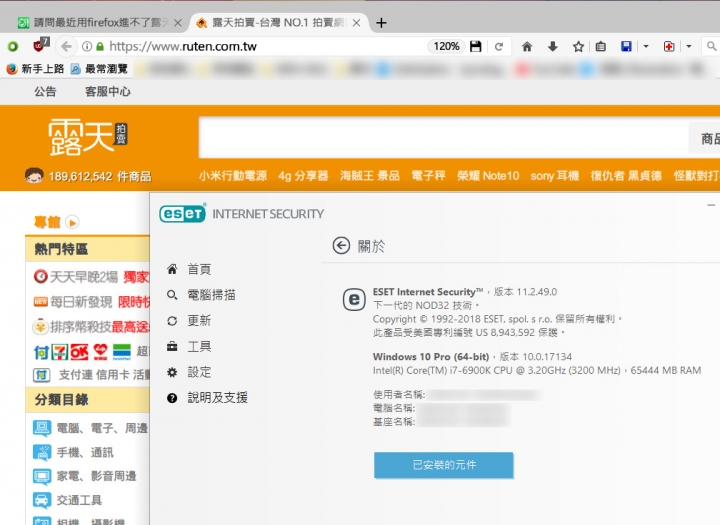Click the green circle extension icon
This screenshot has width=720, height=525.
point(13,46)
